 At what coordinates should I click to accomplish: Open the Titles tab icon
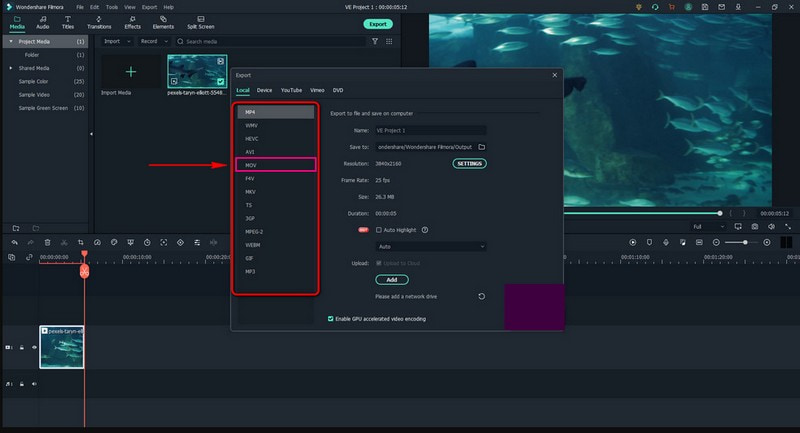point(68,22)
